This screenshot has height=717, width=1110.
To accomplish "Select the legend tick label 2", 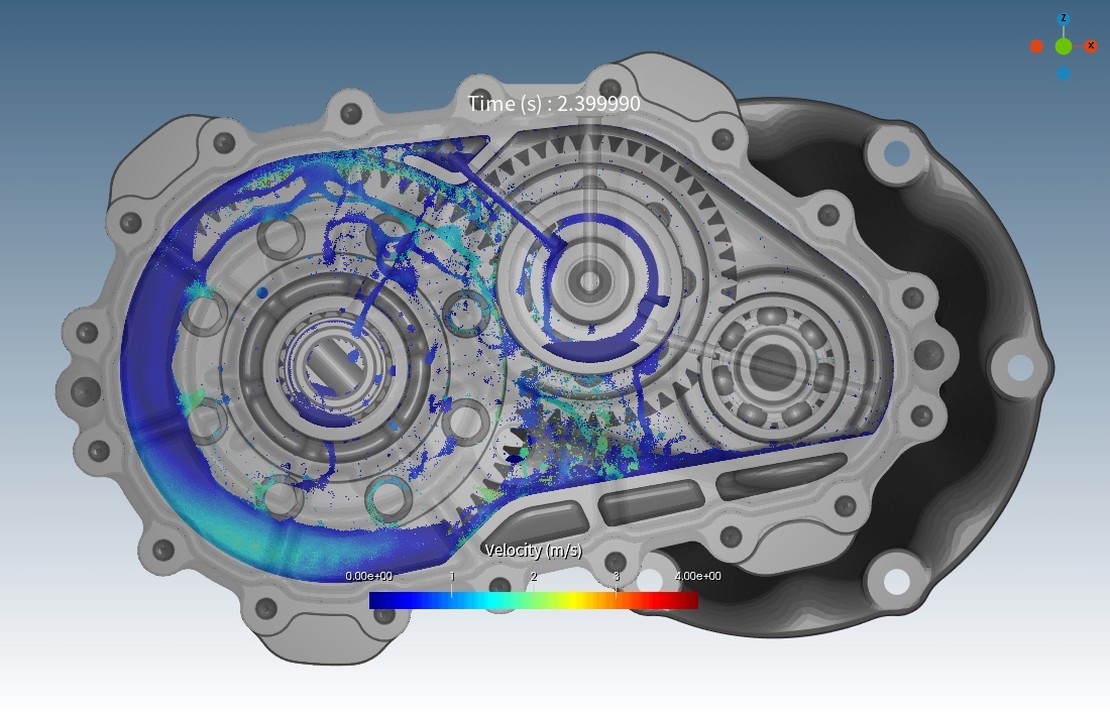I will [x=534, y=577].
